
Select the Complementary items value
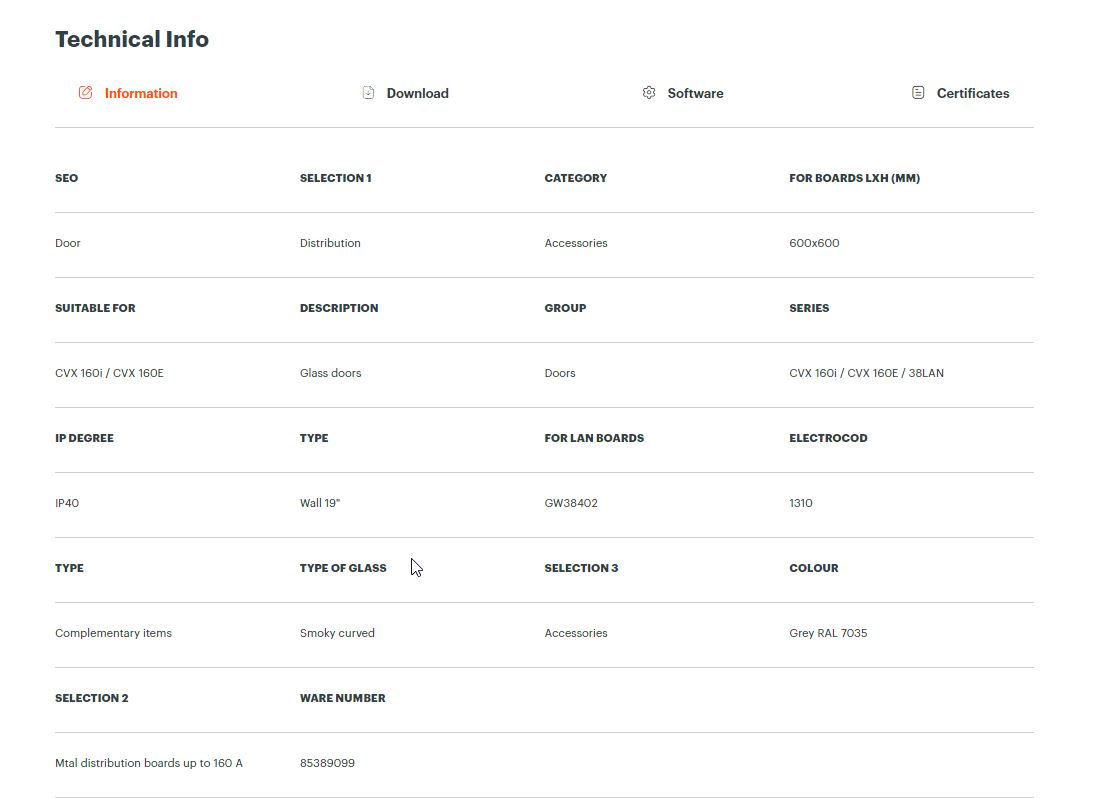click(x=113, y=633)
